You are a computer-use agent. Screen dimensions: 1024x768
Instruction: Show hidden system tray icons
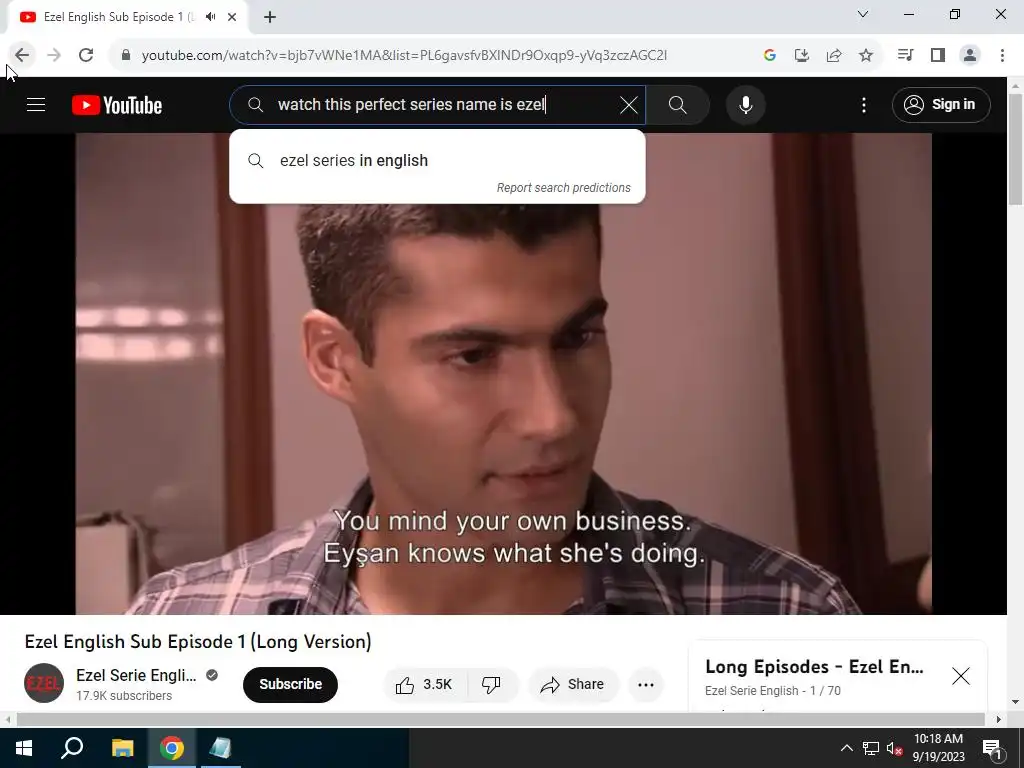point(846,748)
